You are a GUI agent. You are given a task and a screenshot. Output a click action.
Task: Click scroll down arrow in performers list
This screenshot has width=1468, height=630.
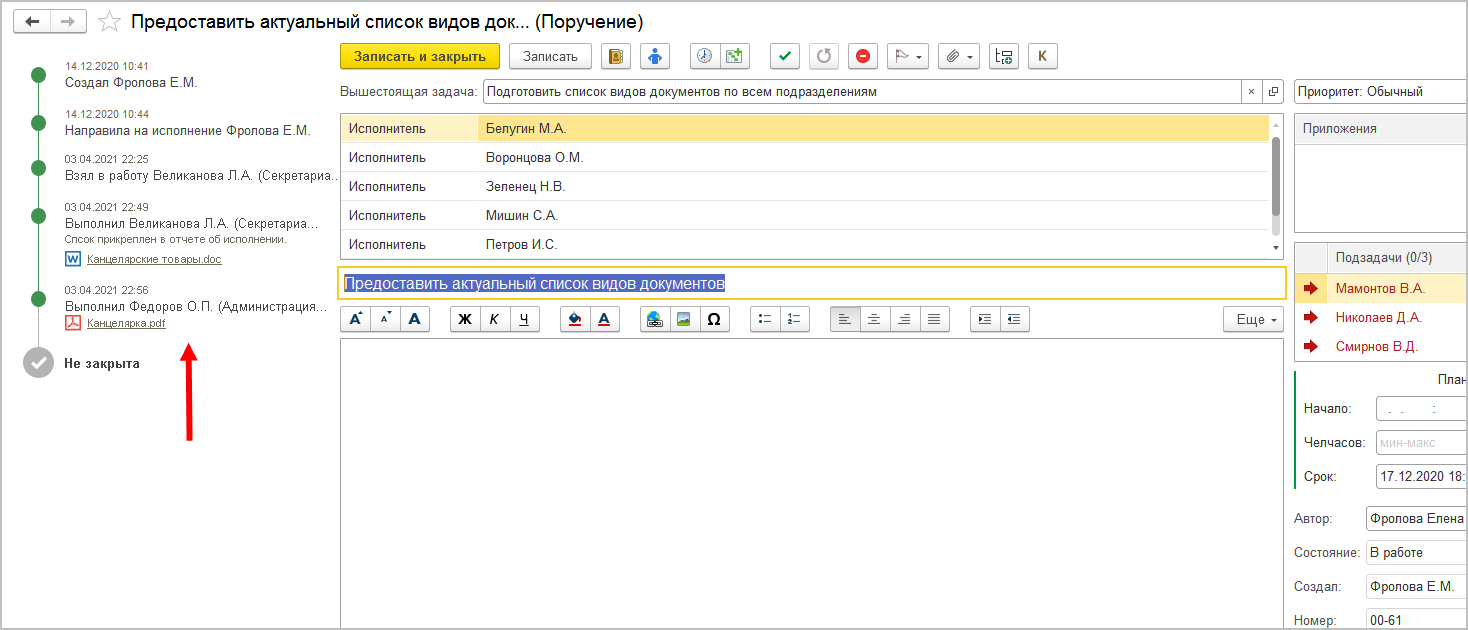click(x=1275, y=247)
